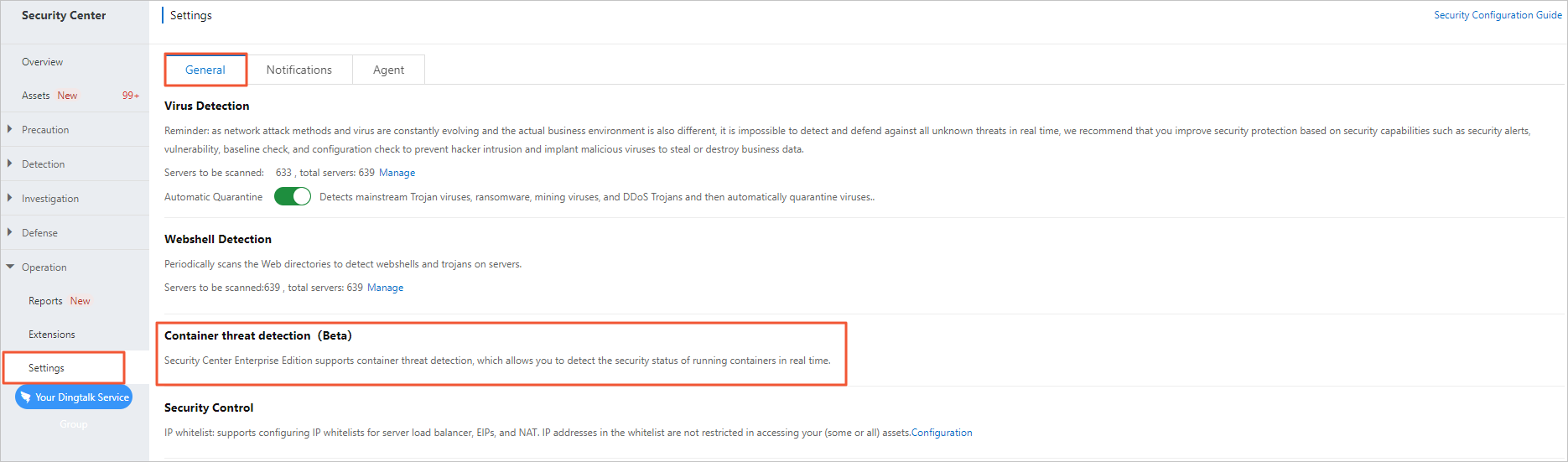Click Your Dingtalk Service button
This screenshot has height=462, width=1568.
point(74,397)
